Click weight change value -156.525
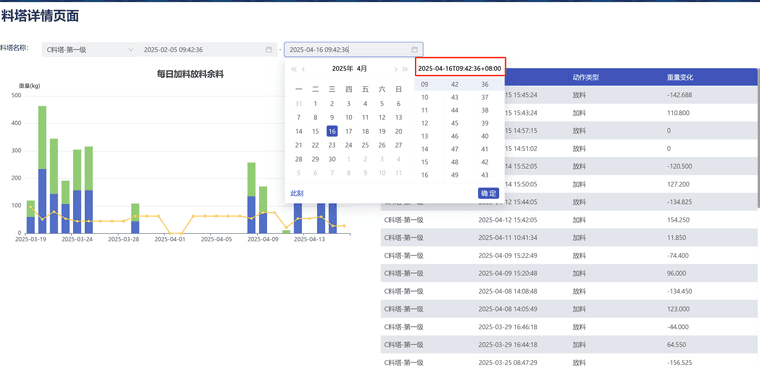This screenshot has width=760, height=367. [x=680, y=363]
